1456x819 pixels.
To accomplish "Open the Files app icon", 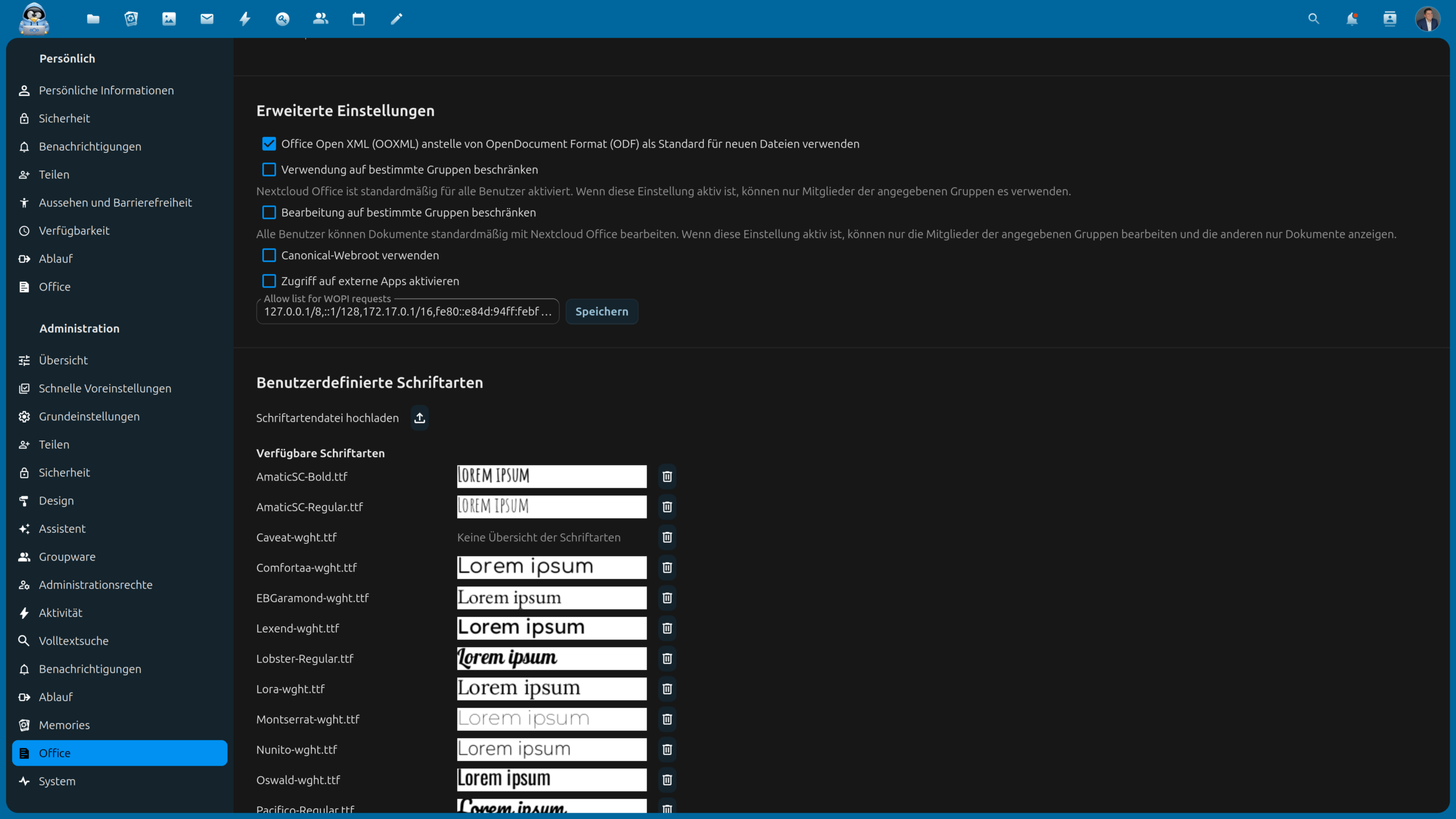I will pos(93,19).
